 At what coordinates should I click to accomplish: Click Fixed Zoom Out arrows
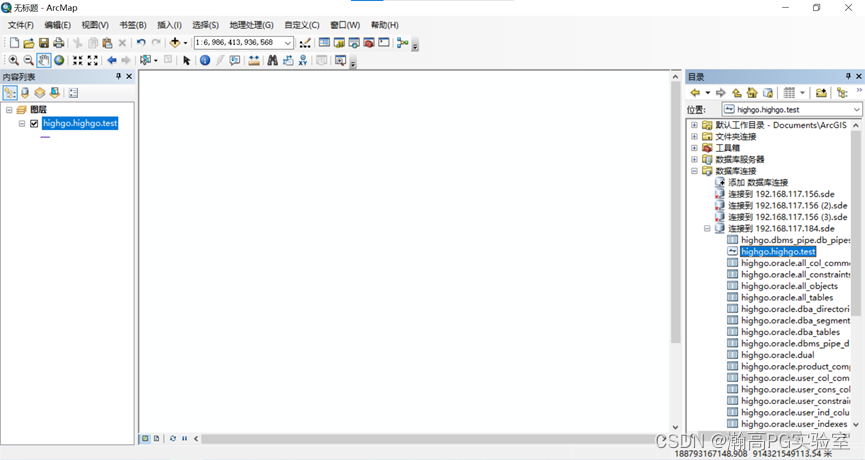pyautogui.click(x=93, y=60)
